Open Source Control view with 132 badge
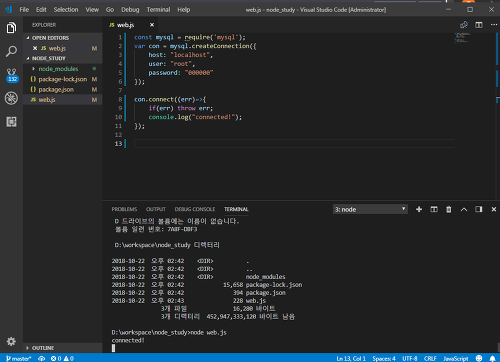The image size is (500, 362). point(12,75)
